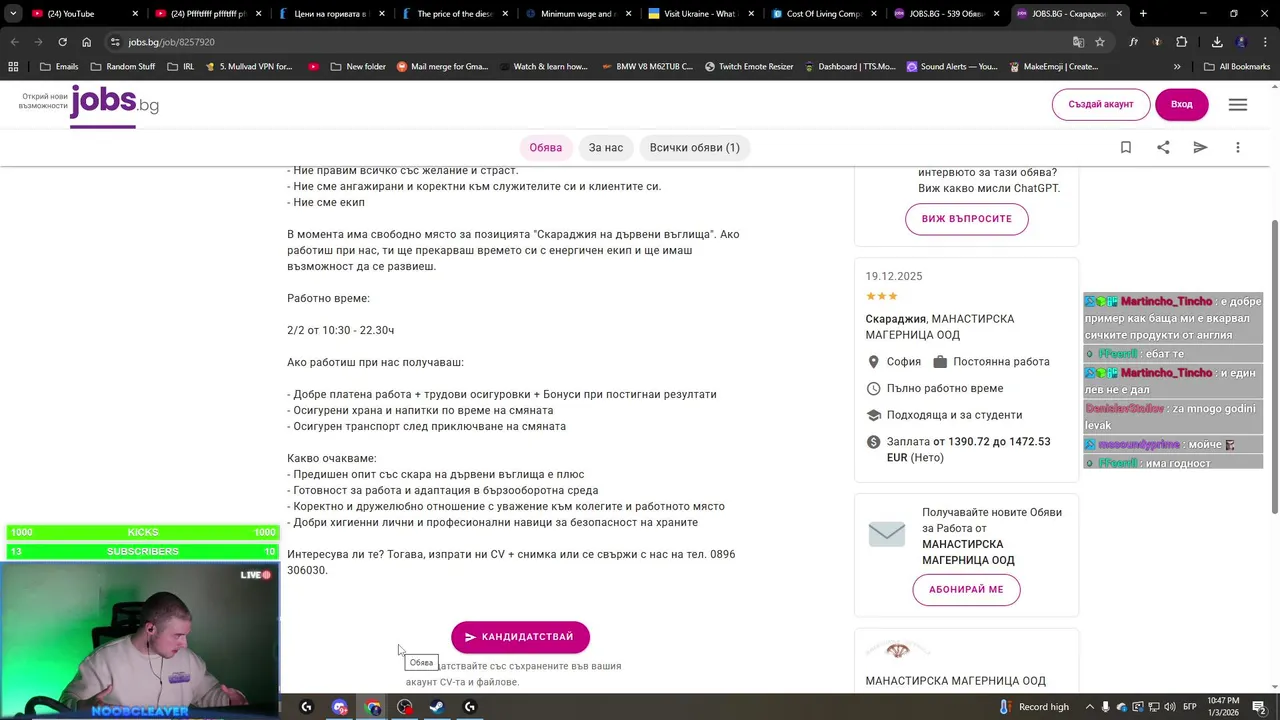Switch to Visit Ukraine tab
Screen dimensions: 1280x720
click(x=701, y=14)
